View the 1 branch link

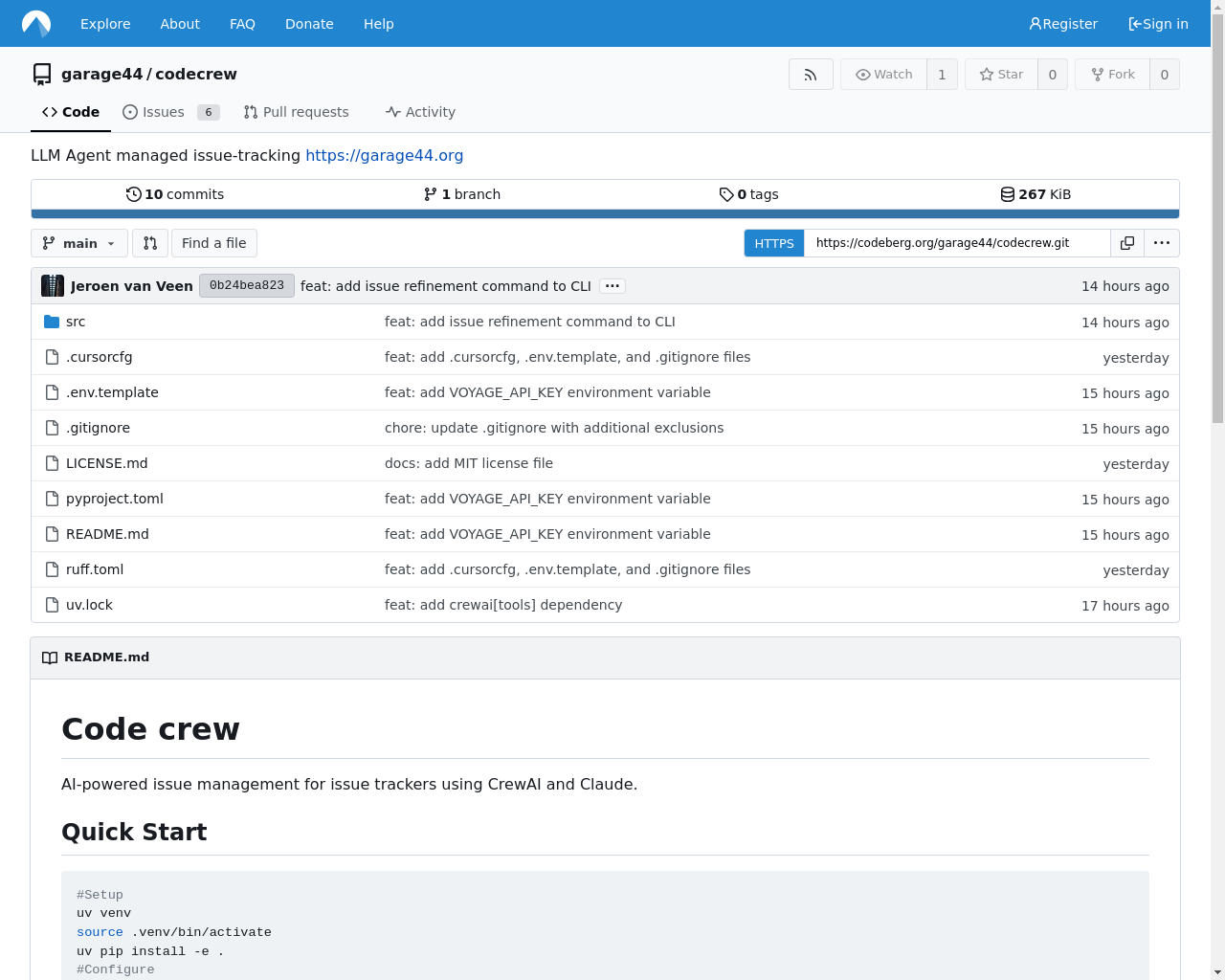tap(462, 194)
